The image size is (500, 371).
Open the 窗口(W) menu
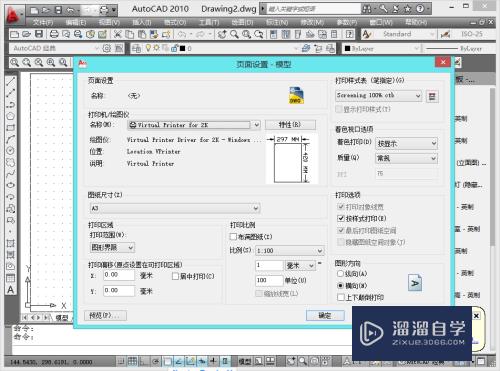381,22
